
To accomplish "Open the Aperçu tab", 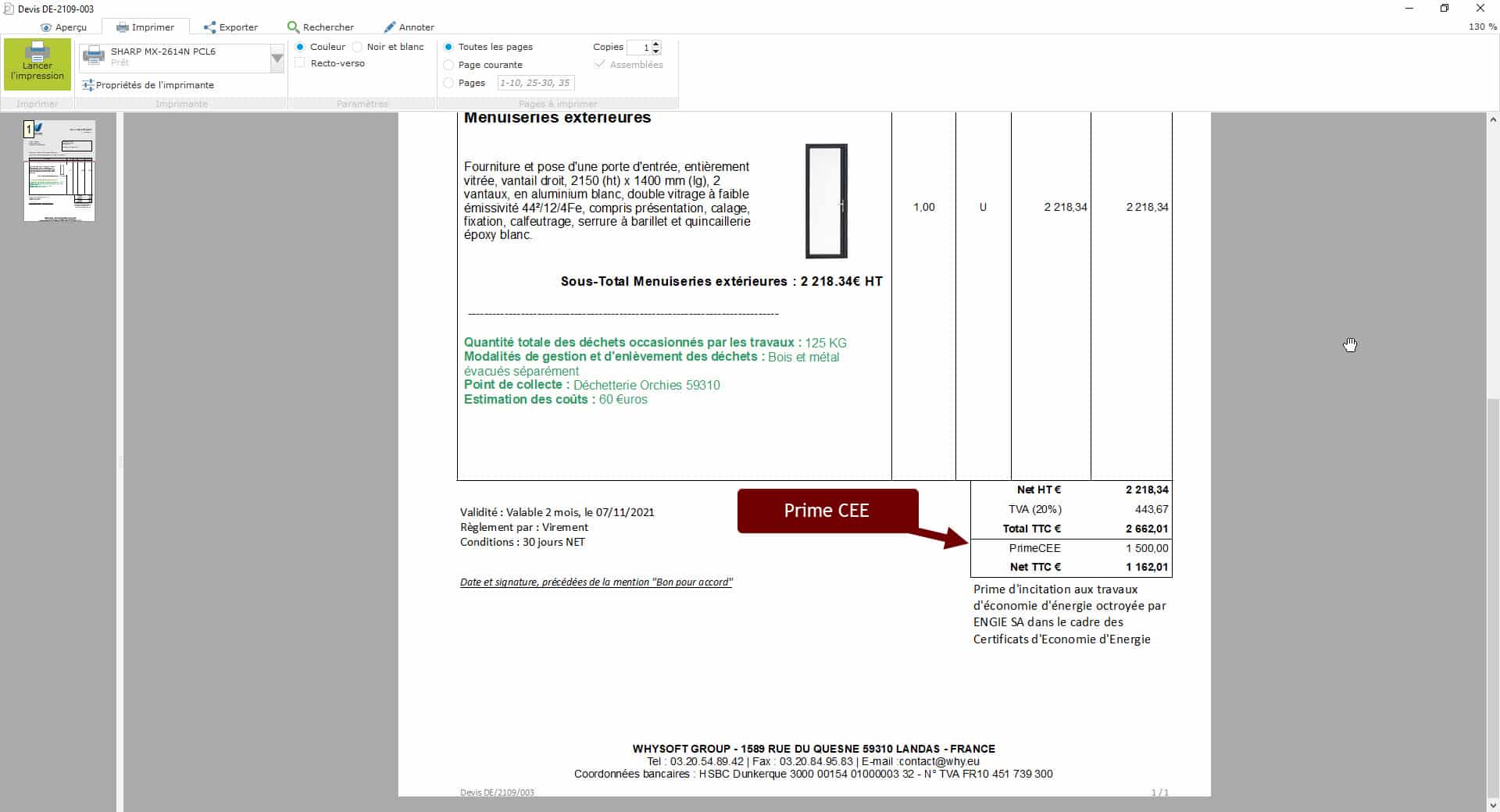I will pyautogui.click(x=63, y=27).
